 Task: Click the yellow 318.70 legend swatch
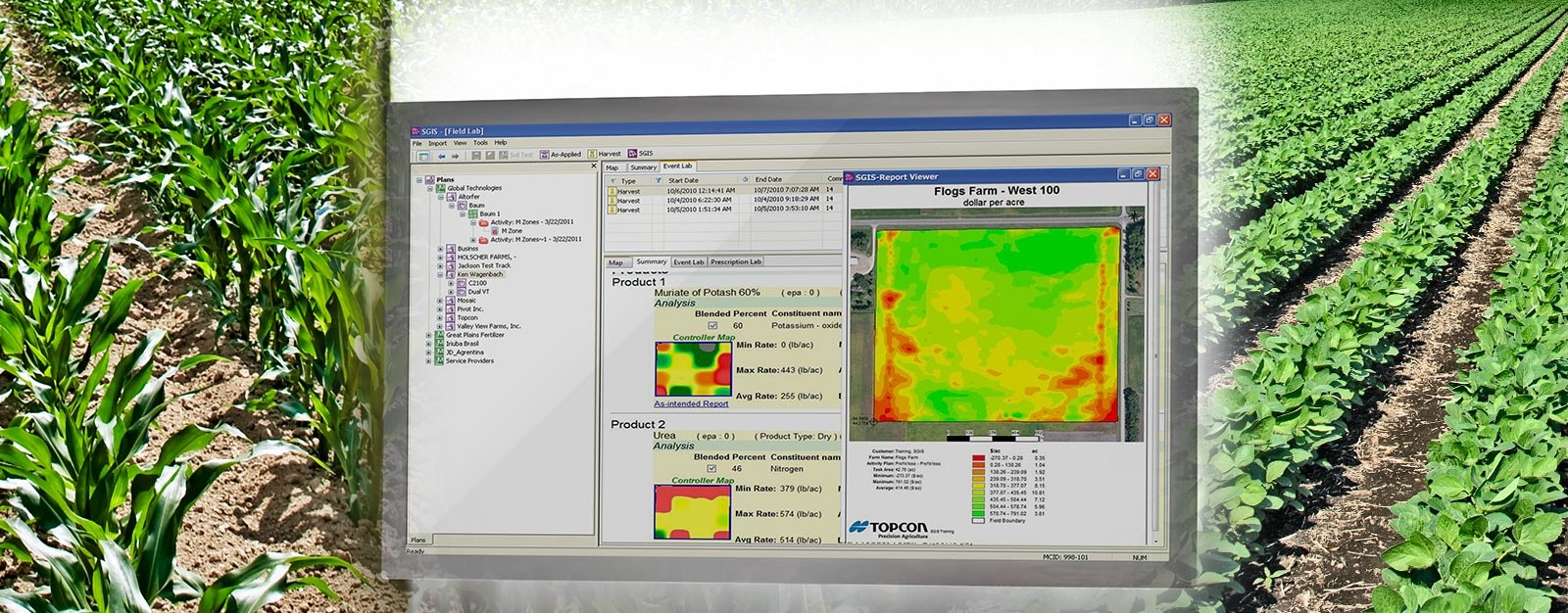978,486
